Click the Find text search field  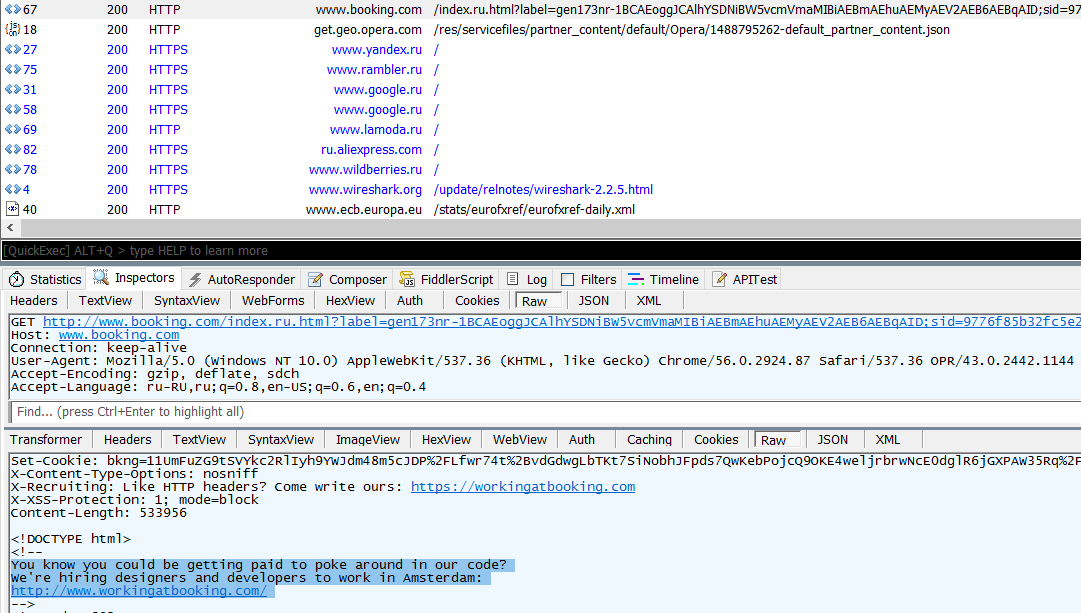point(540,412)
